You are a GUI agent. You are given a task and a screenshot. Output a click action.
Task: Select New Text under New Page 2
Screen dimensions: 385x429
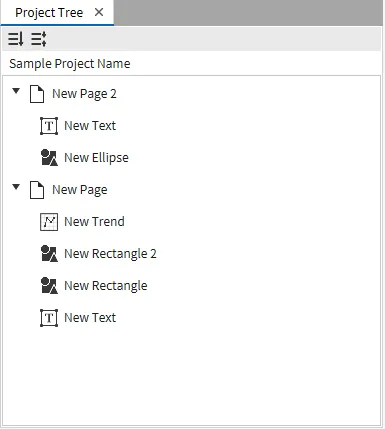coord(90,126)
